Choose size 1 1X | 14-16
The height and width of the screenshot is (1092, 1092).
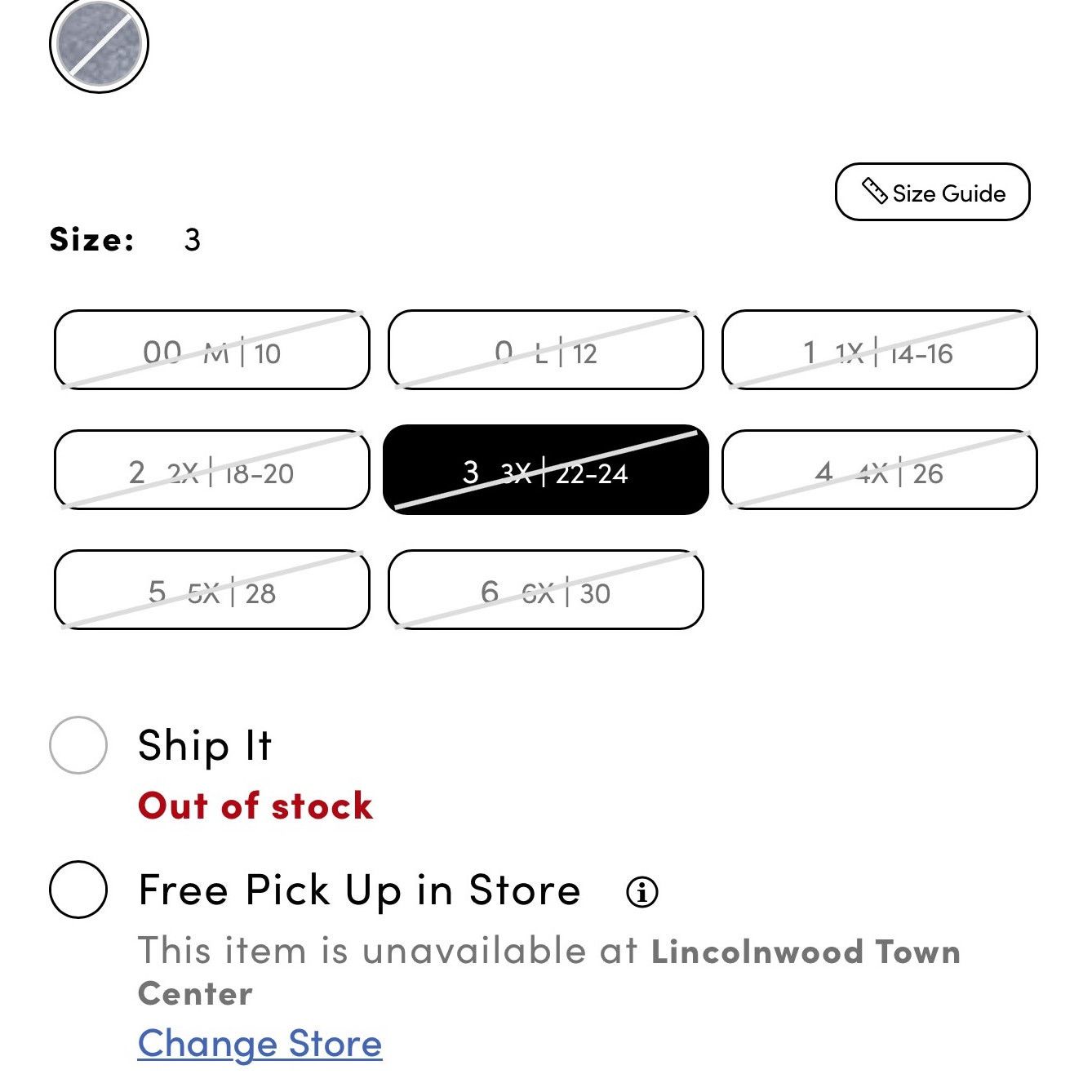(x=879, y=350)
